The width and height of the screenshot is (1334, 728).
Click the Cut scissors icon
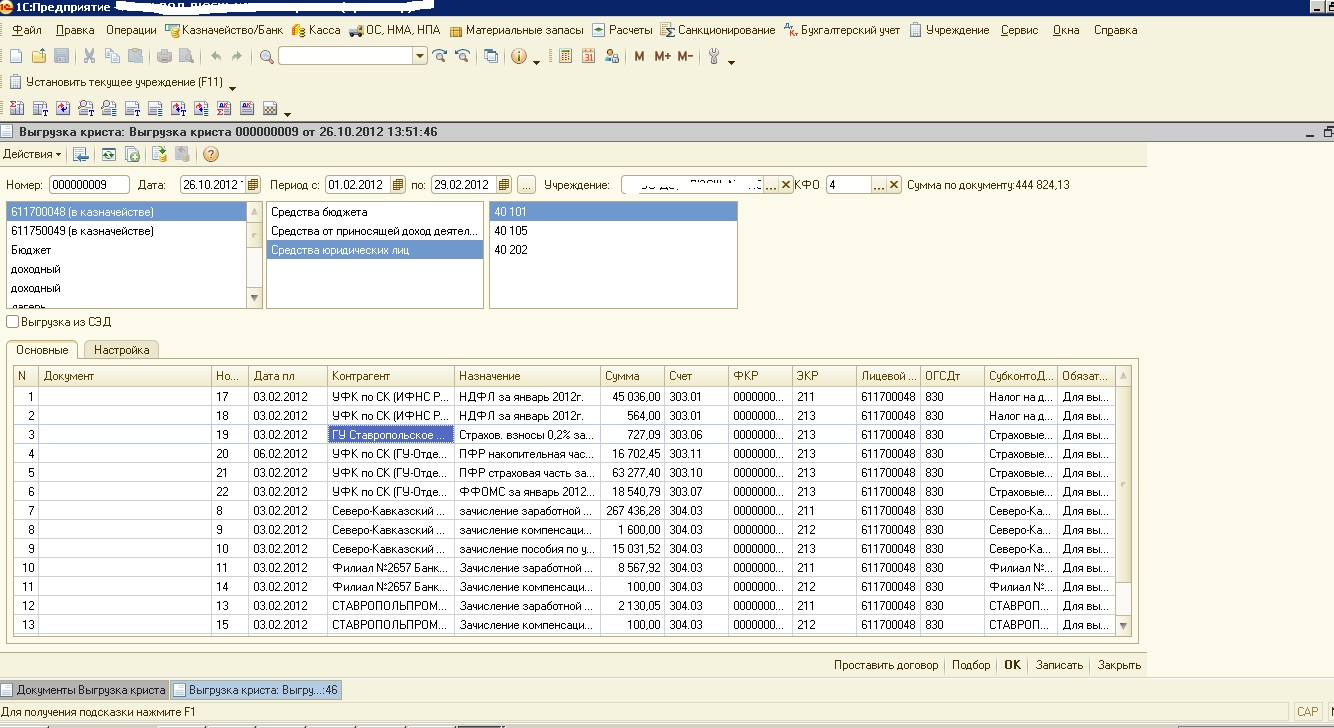pyautogui.click(x=89, y=56)
